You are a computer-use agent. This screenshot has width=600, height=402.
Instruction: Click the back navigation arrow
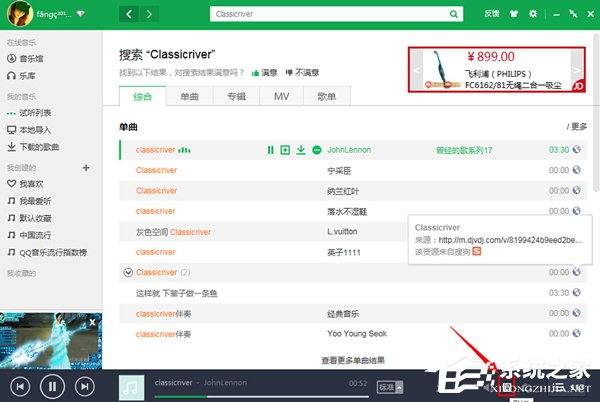point(130,15)
